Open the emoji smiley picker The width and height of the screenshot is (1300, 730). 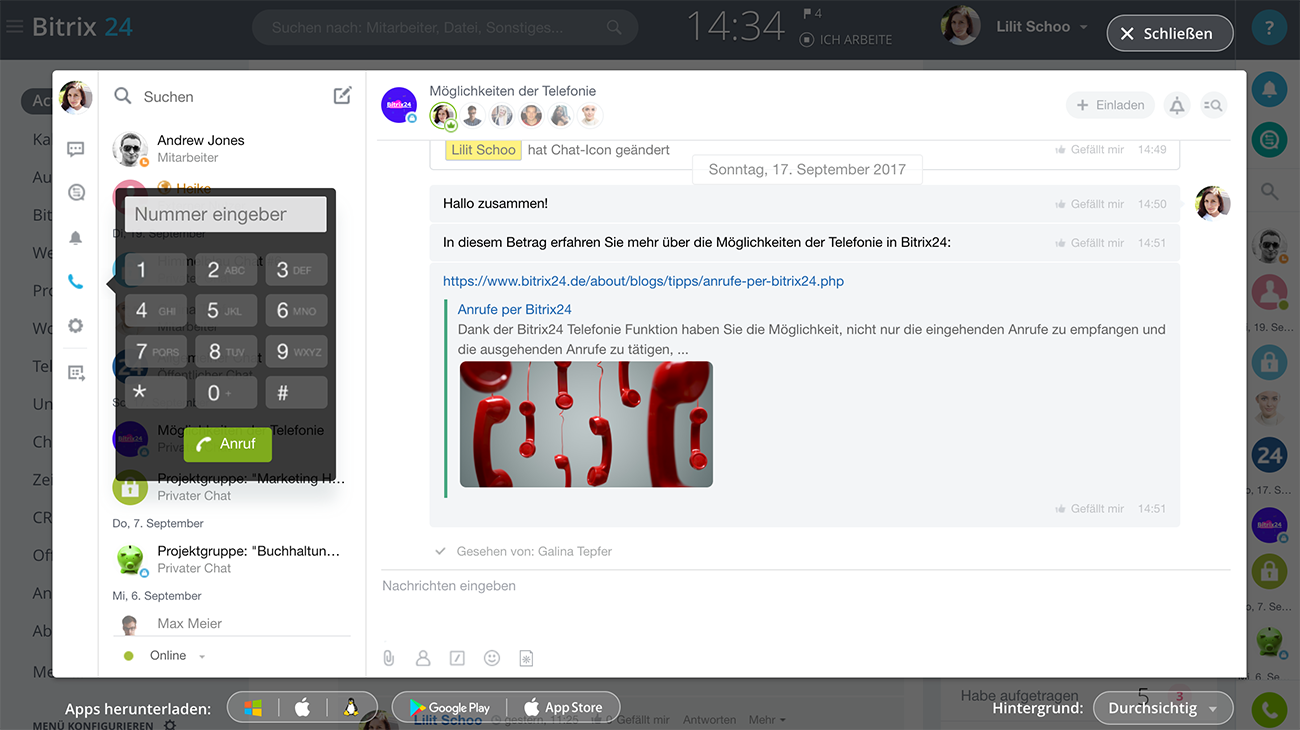pos(492,658)
